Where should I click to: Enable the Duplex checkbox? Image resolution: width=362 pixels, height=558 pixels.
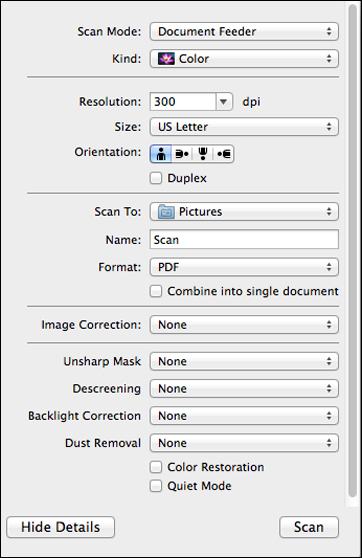(156, 178)
